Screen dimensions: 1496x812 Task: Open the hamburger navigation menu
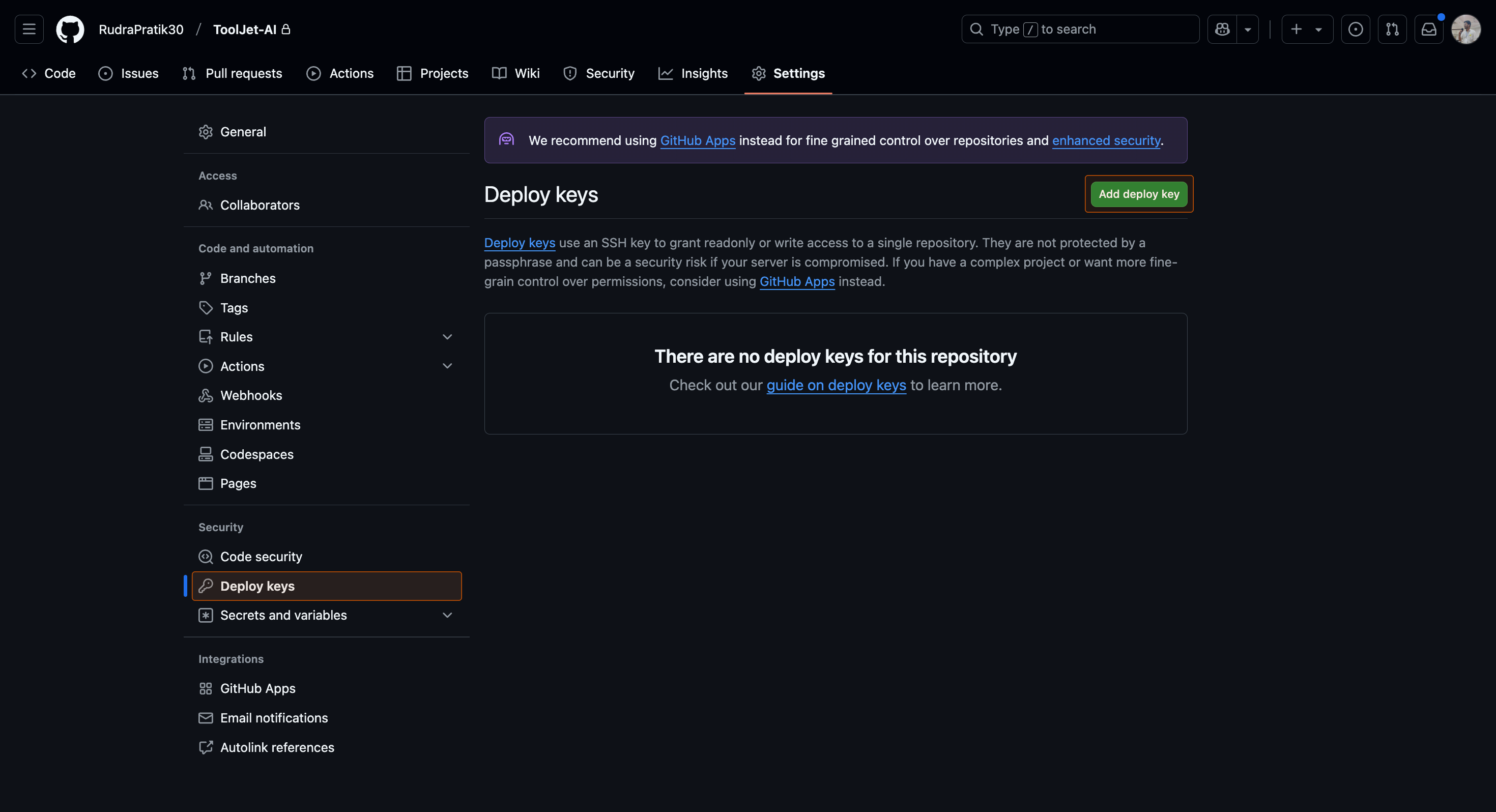click(28, 29)
